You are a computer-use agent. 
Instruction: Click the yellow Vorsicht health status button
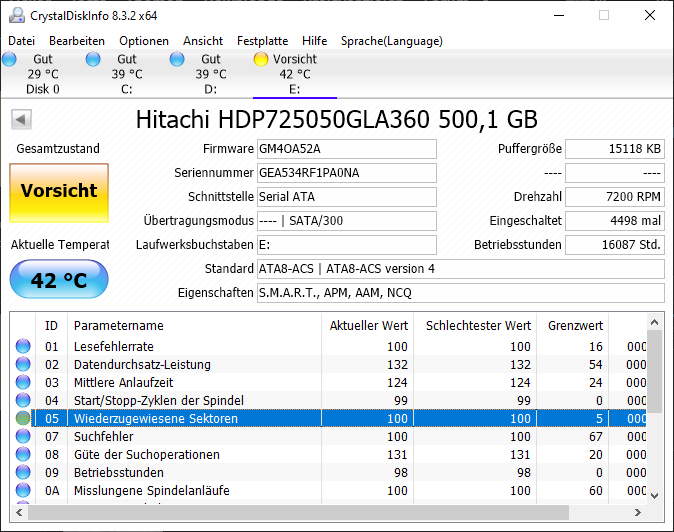pyautogui.click(x=59, y=193)
